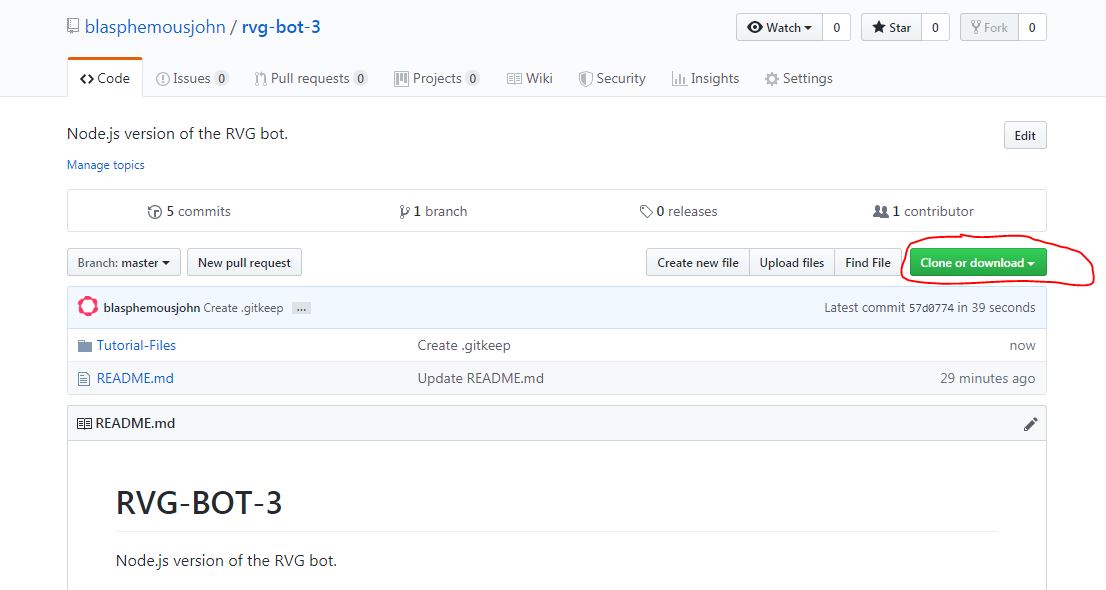The width and height of the screenshot is (1106, 590).
Task: Click the watcher count next to Watch
Action: (x=837, y=28)
